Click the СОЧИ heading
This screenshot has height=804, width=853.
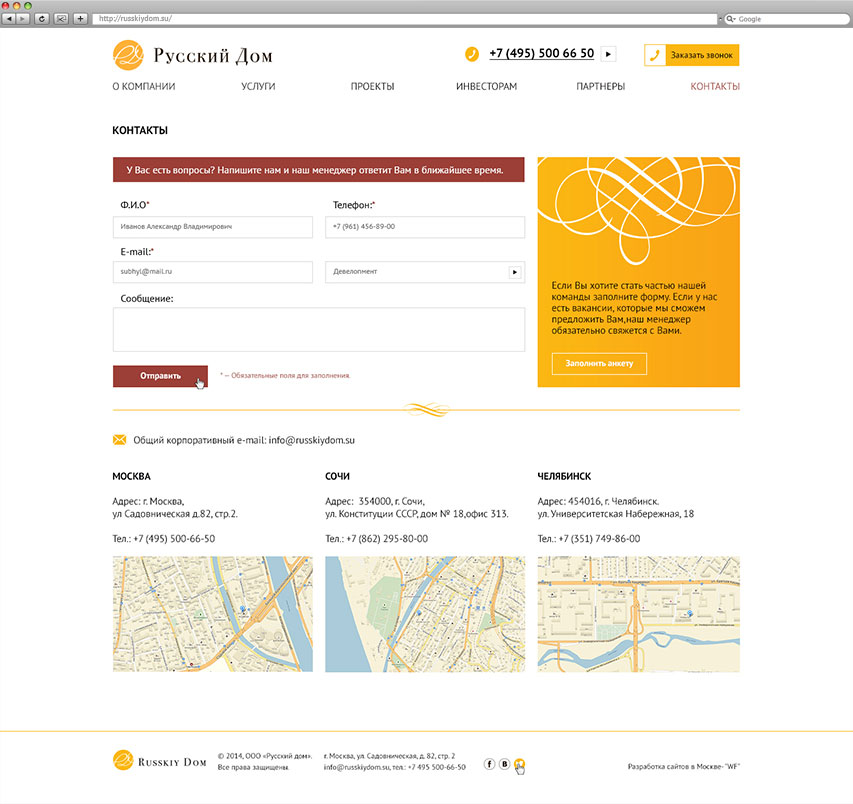[337, 476]
